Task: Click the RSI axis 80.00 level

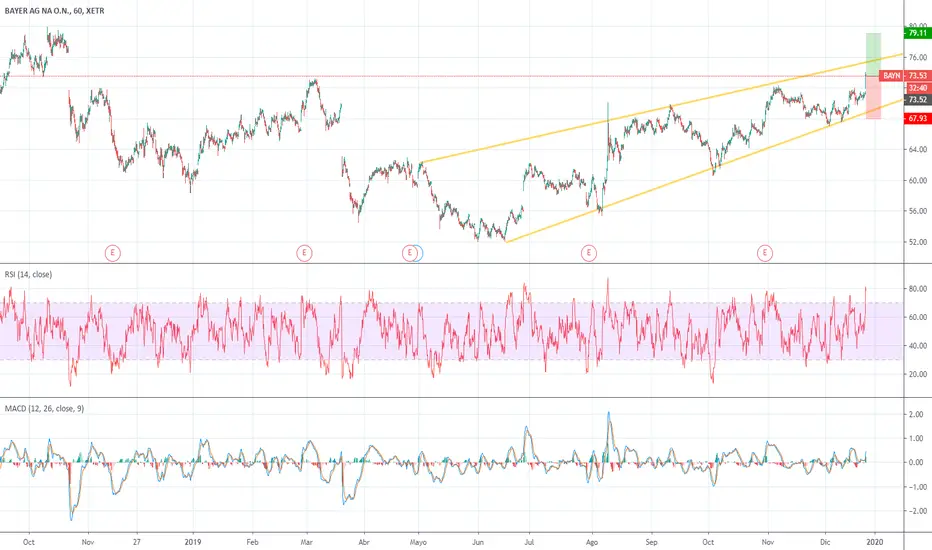Action: click(917, 289)
